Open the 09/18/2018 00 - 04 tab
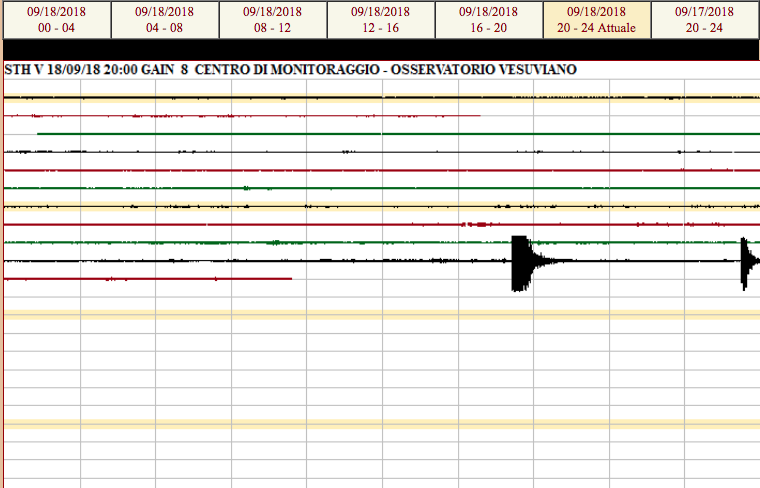 pyautogui.click(x=56, y=20)
